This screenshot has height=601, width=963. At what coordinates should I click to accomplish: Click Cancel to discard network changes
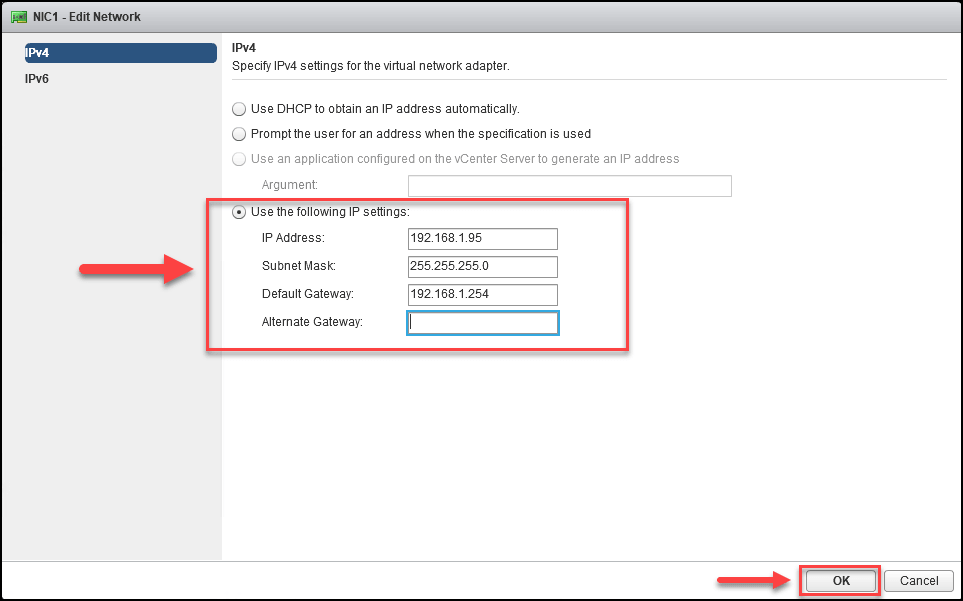coord(919,581)
